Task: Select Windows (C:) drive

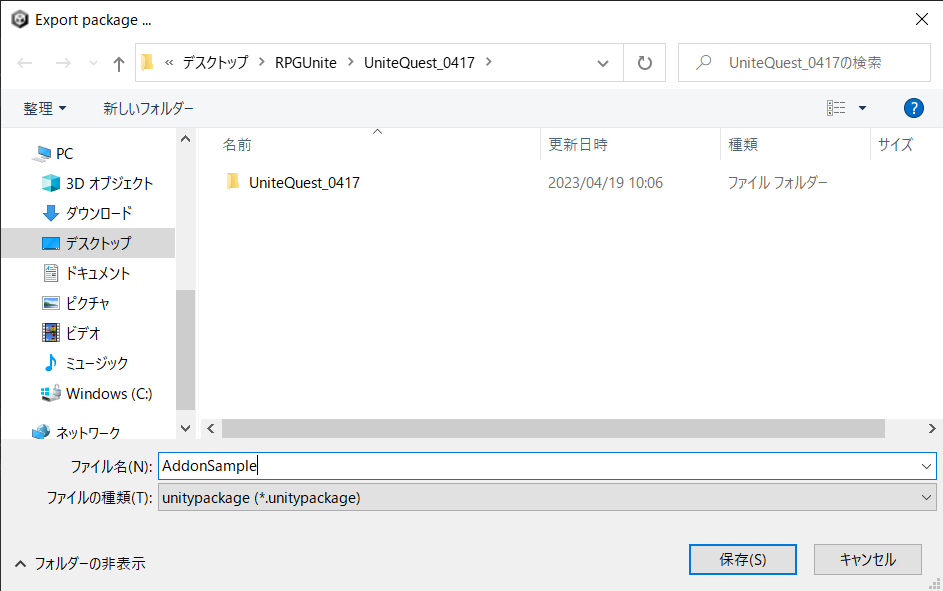Action: coord(109,393)
